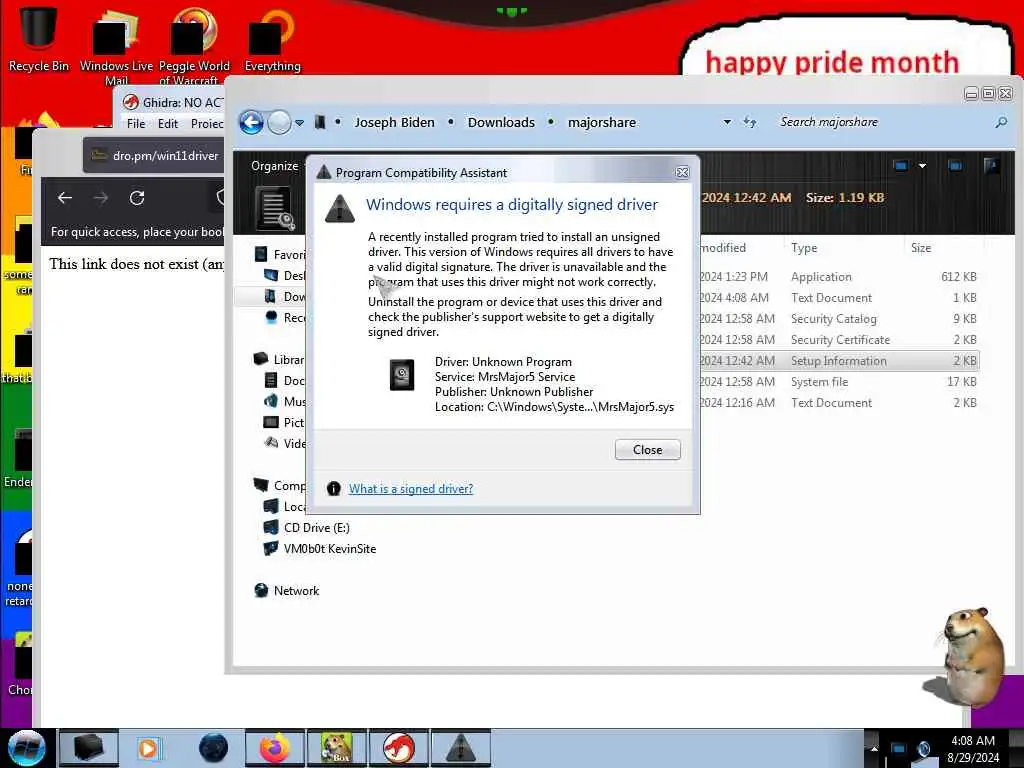Select the 12:16 AM Text Document row
The height and width of the screenshot is (768, 1024).
pyautogui.click(x=839, y=402)
